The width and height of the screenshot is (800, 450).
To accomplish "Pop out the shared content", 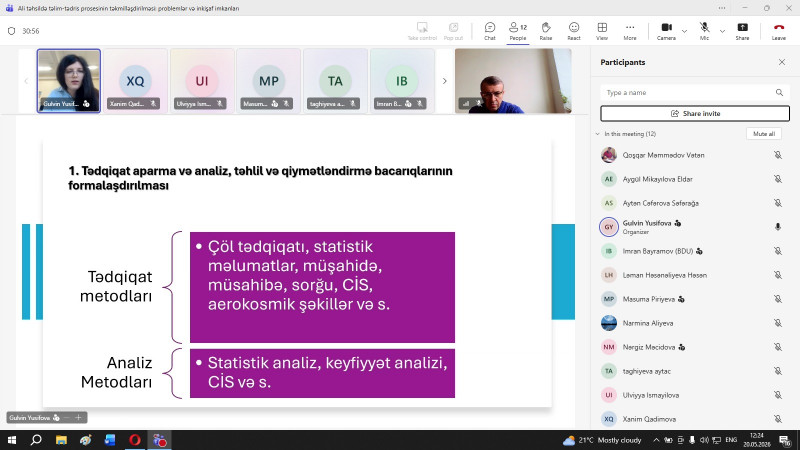I will [453, 31].
